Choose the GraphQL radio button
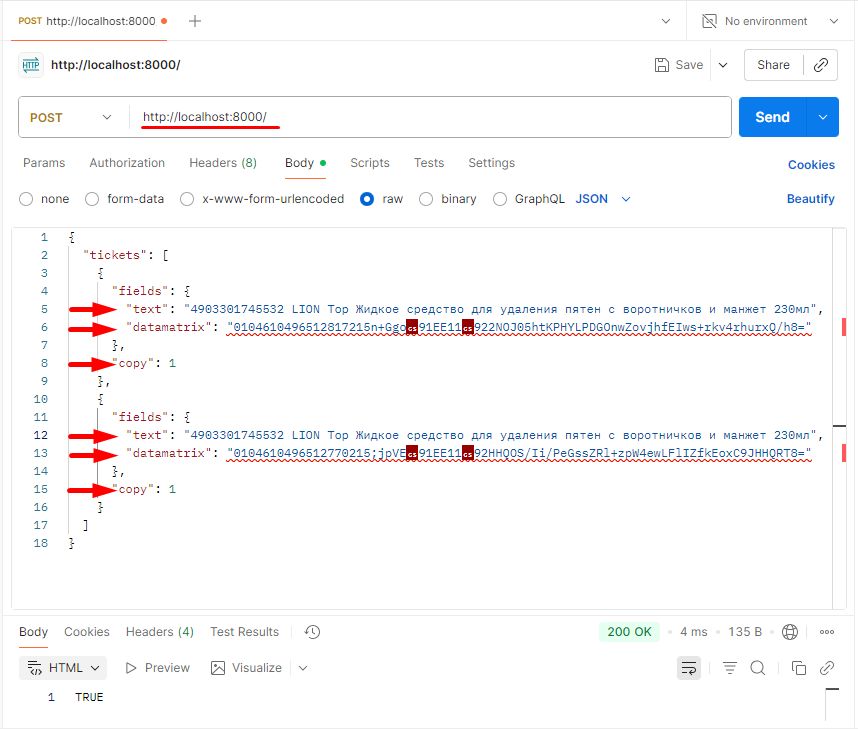This screenshot has height=729, width=858. pyautogui.click(x=499, y=199)
